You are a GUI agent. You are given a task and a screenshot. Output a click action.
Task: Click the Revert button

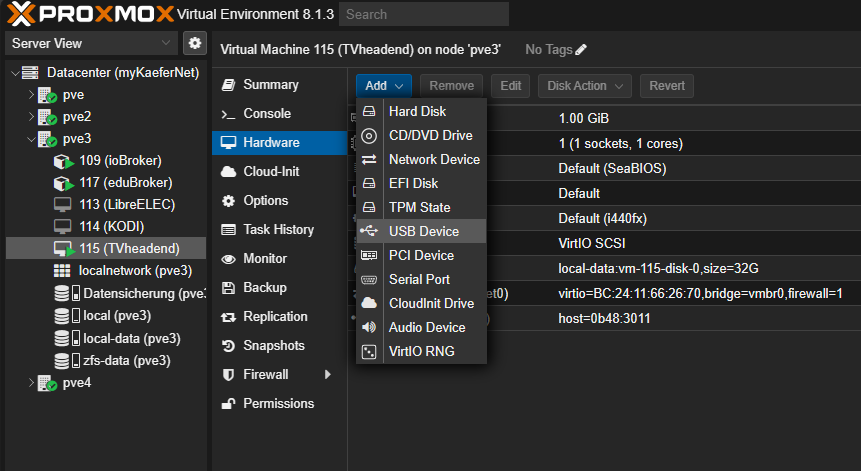coord(666,86)
